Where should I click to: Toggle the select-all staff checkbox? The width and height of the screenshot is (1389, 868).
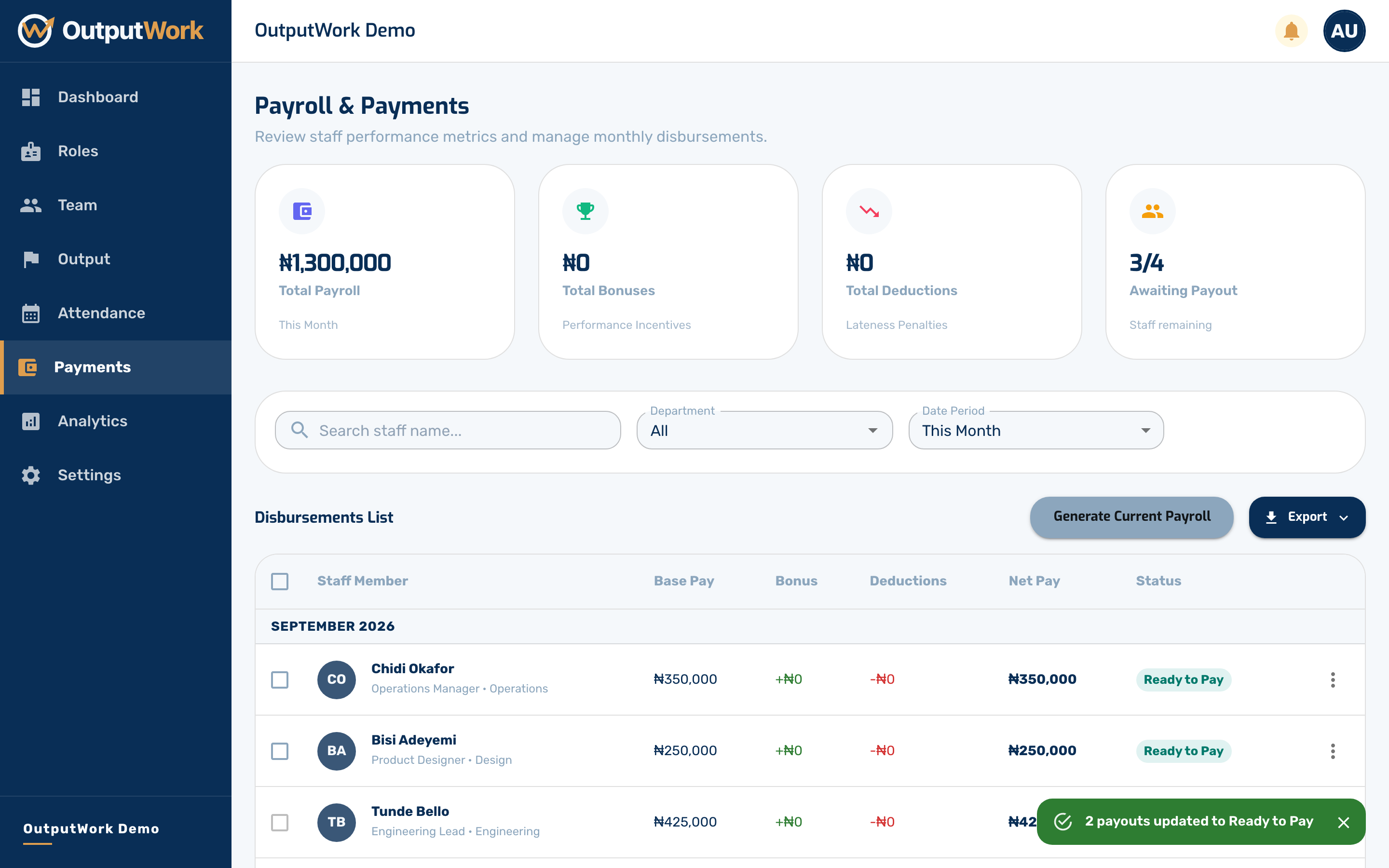coord(280,581)
